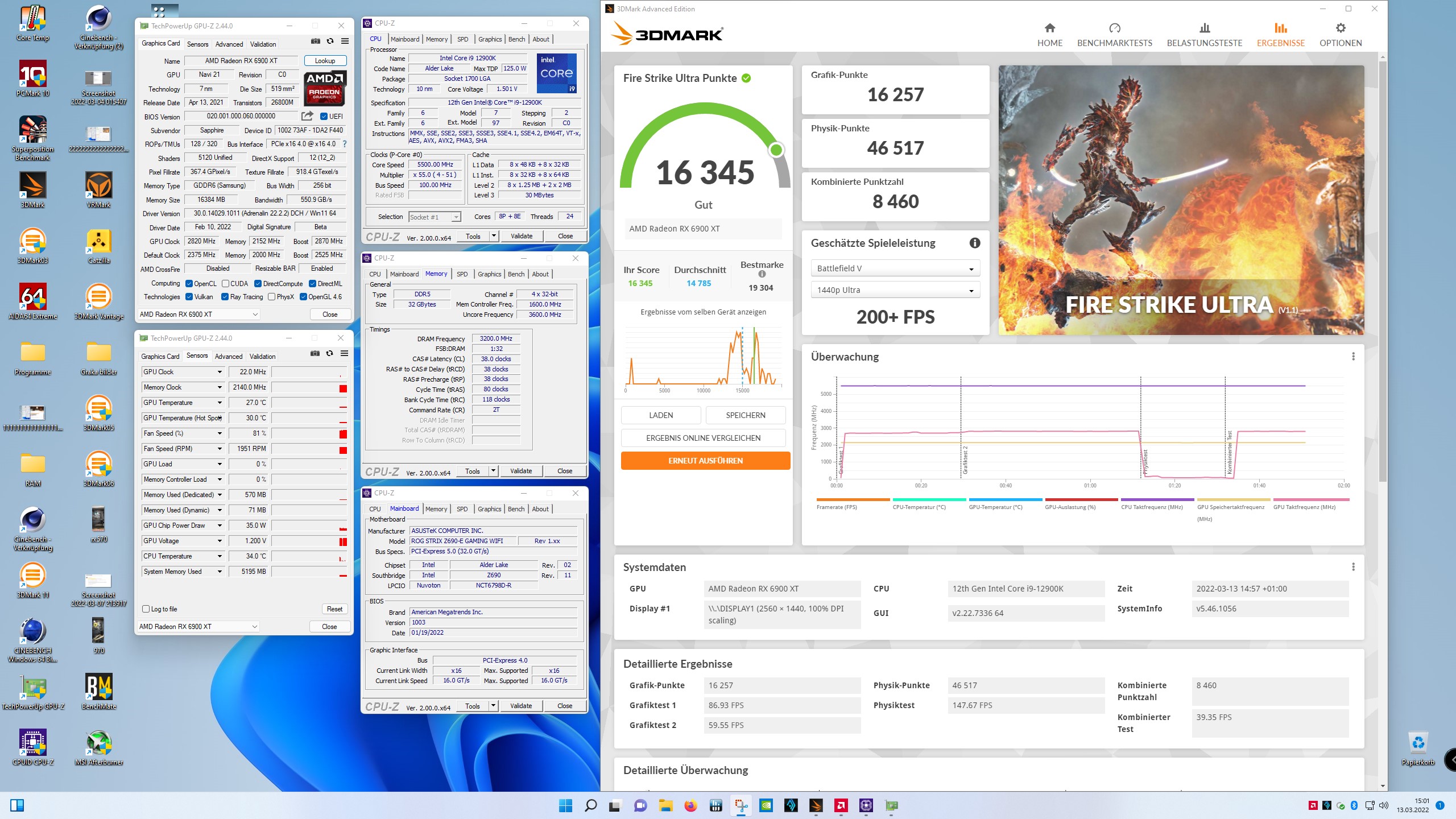
Task: Open the Systemdaten three-dot menu
Action: (1353, 567)
